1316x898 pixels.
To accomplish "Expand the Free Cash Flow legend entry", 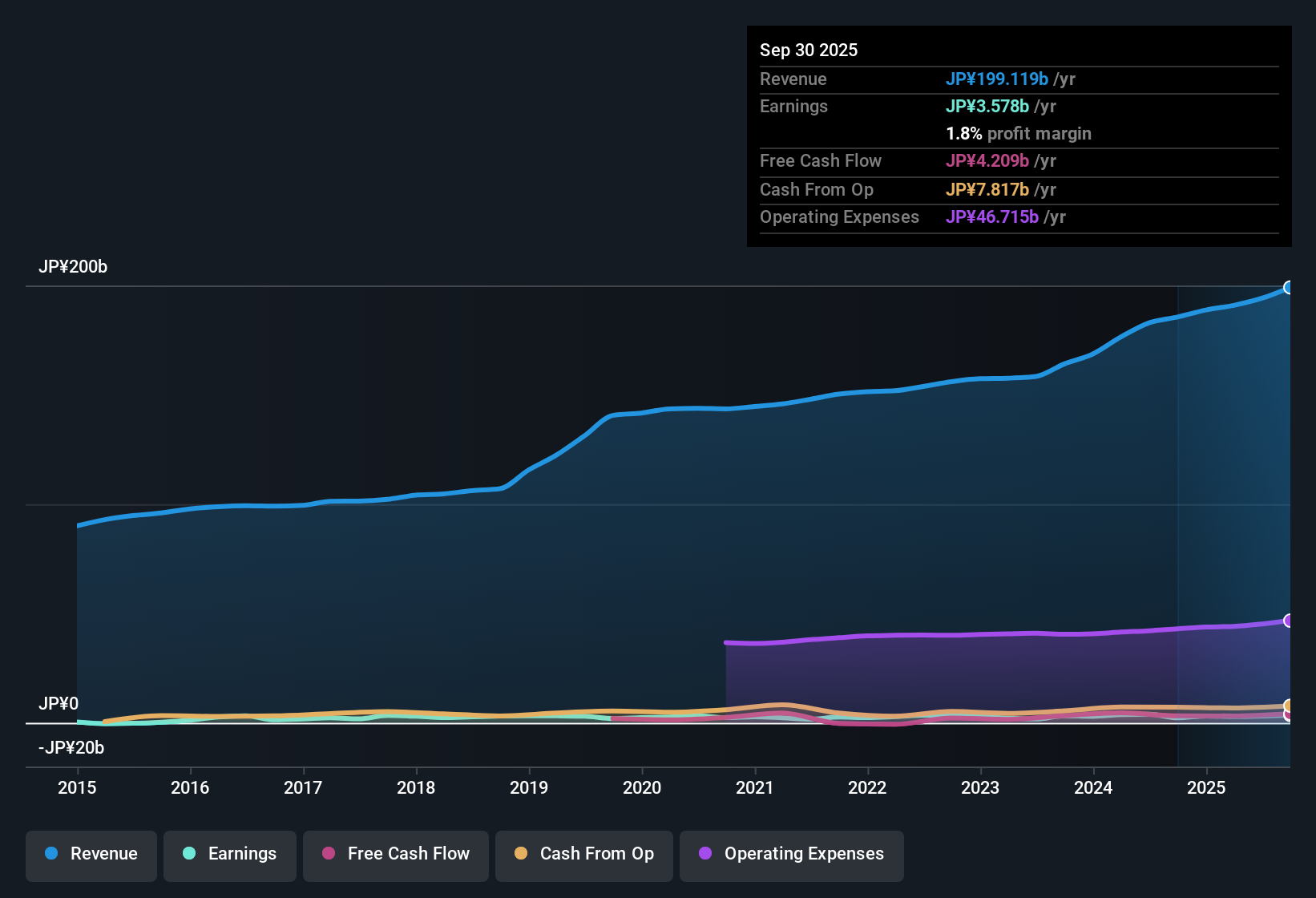I will click(395, 856).
